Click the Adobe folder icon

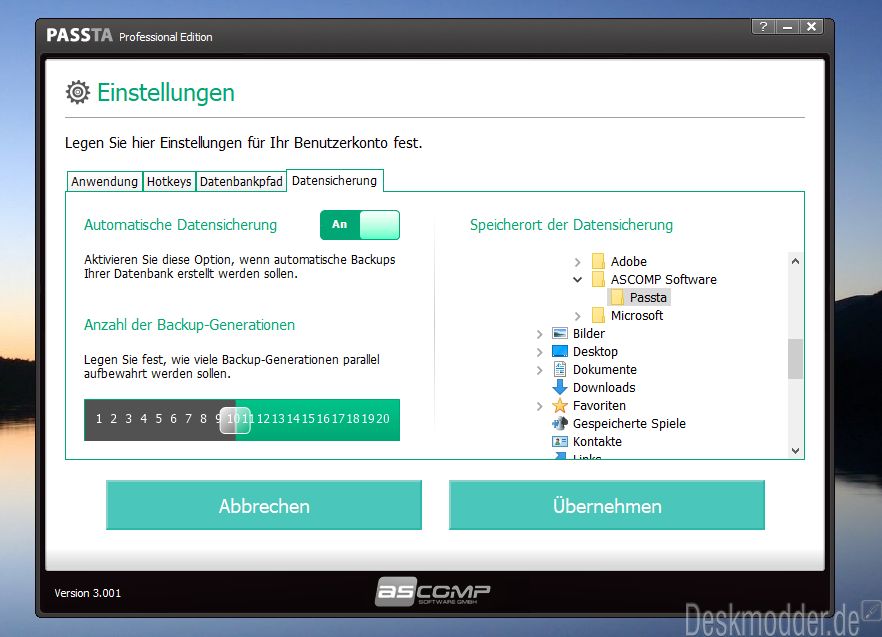[x=598, y=261]
